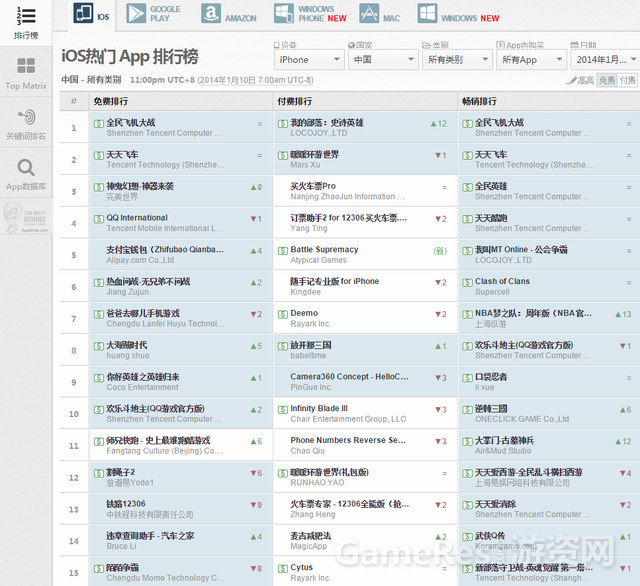The image size is (640, 586).
Task: Open Infinity Blade III app link
Action: tap(319, 408)
